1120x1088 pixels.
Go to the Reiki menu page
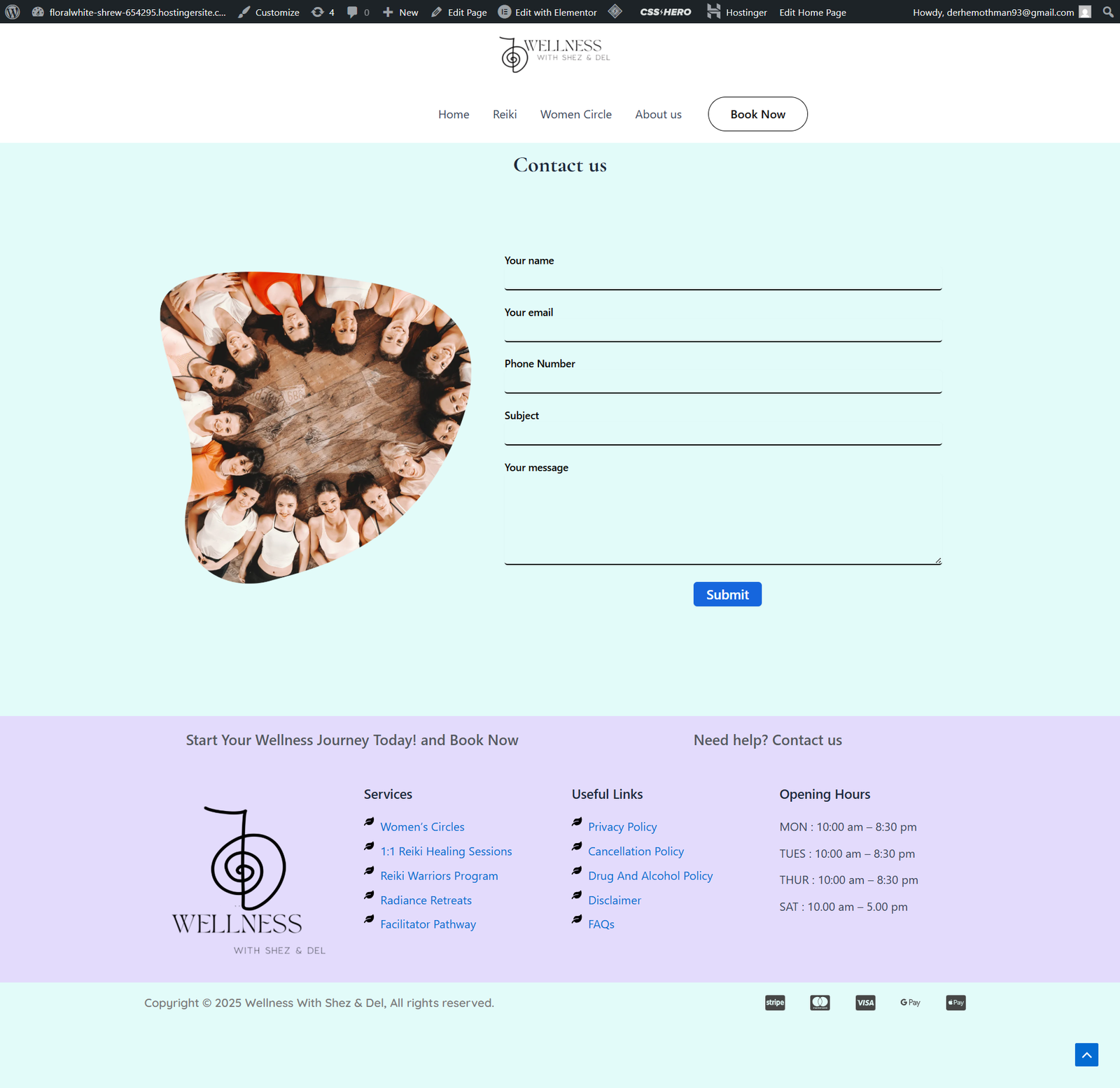pyautogui.click(x=504, y=114)
